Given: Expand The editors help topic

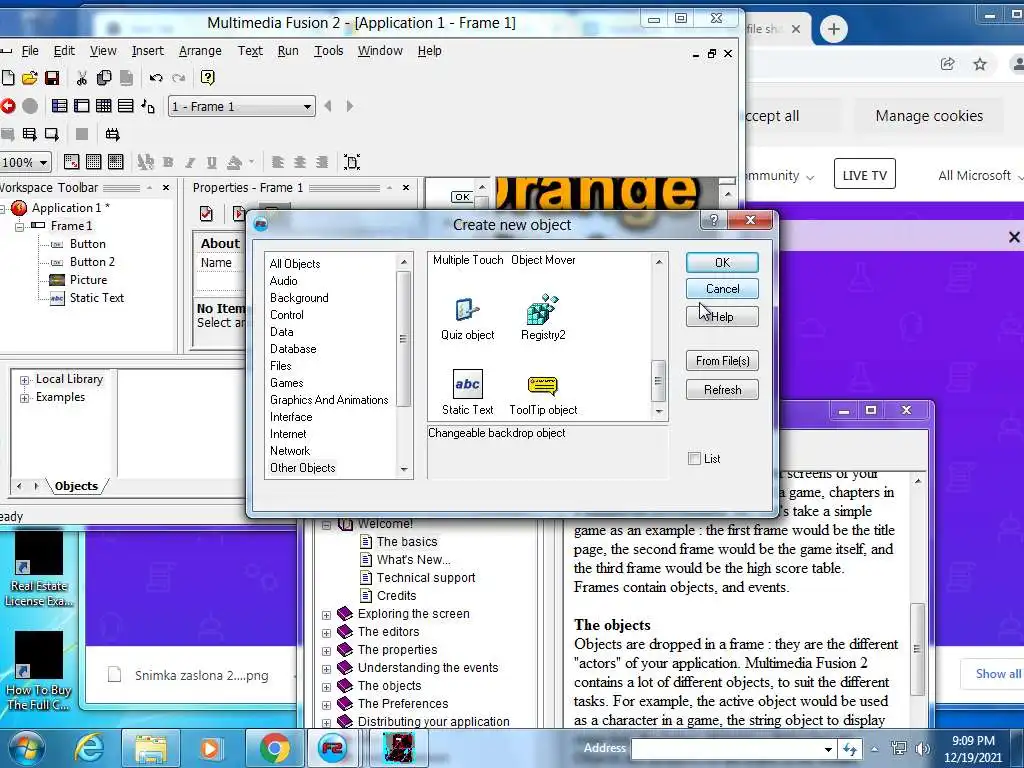Looking at the screenshot, I should click(x=327, y=633).
